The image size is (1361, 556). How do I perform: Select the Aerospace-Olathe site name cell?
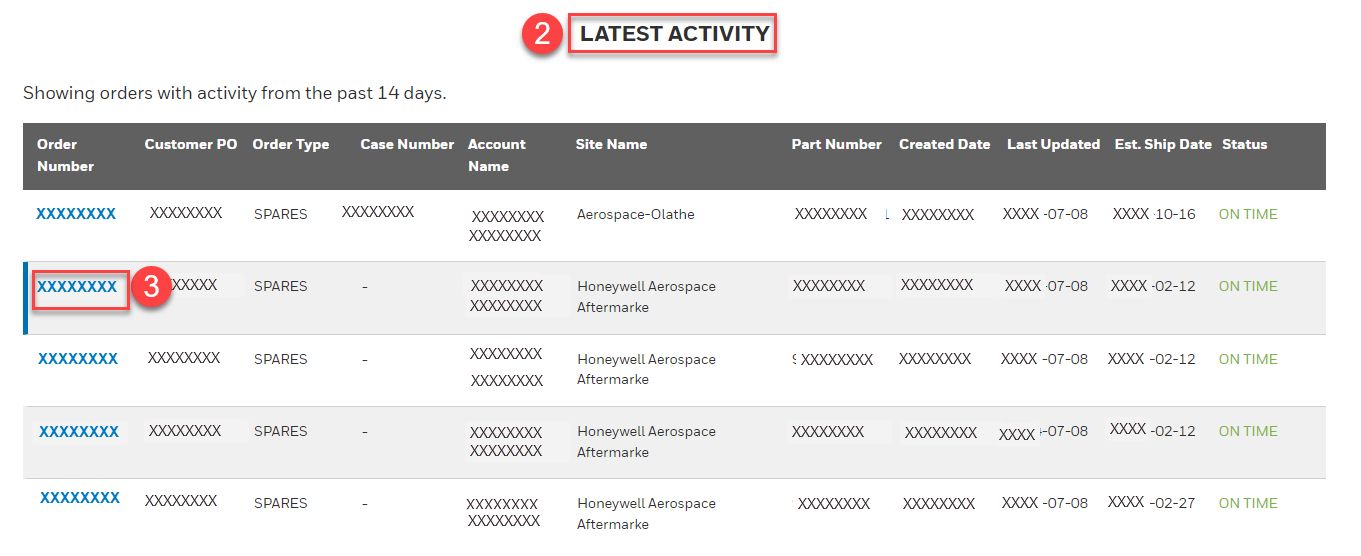click(x=636, y=214)
